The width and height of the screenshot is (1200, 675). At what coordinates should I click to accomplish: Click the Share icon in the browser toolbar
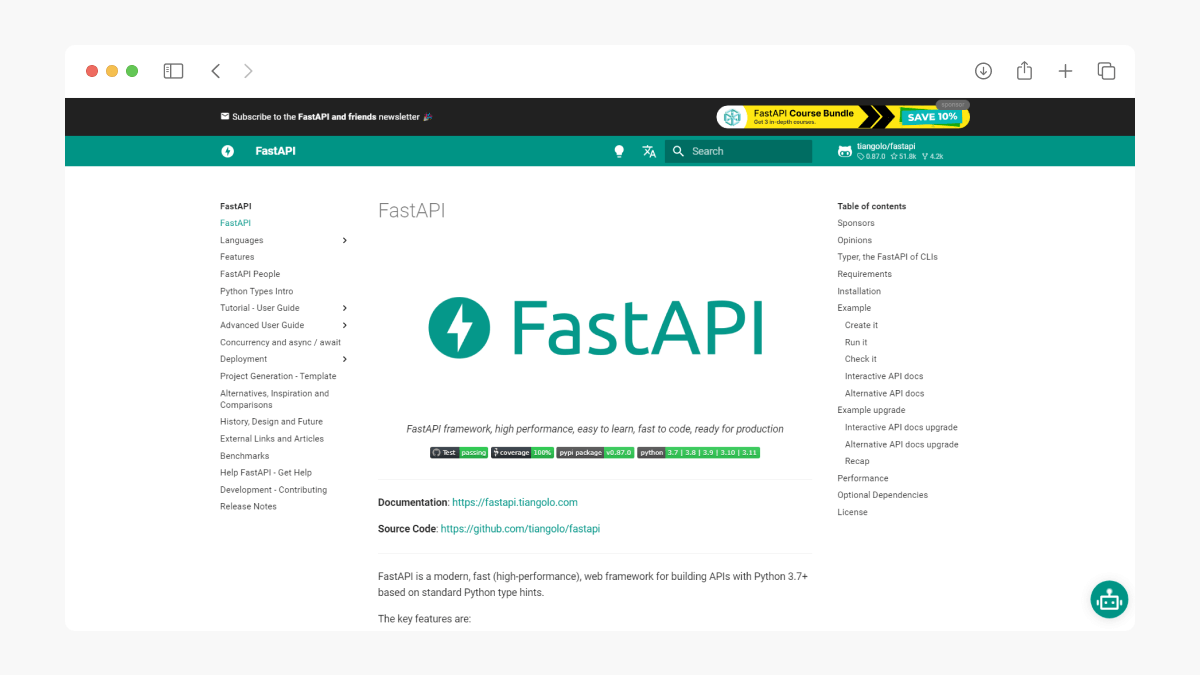1024,70
